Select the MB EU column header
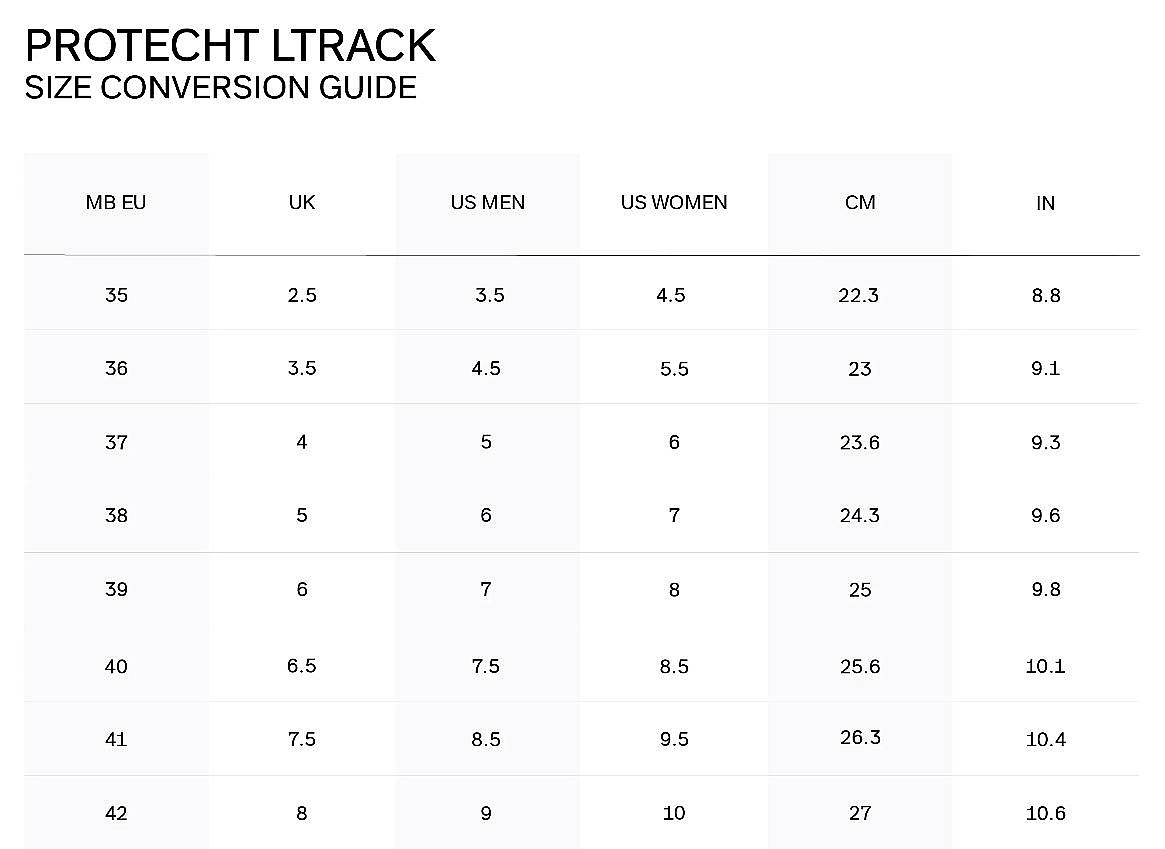1165x849 pixels. click(x=116, y=202)
